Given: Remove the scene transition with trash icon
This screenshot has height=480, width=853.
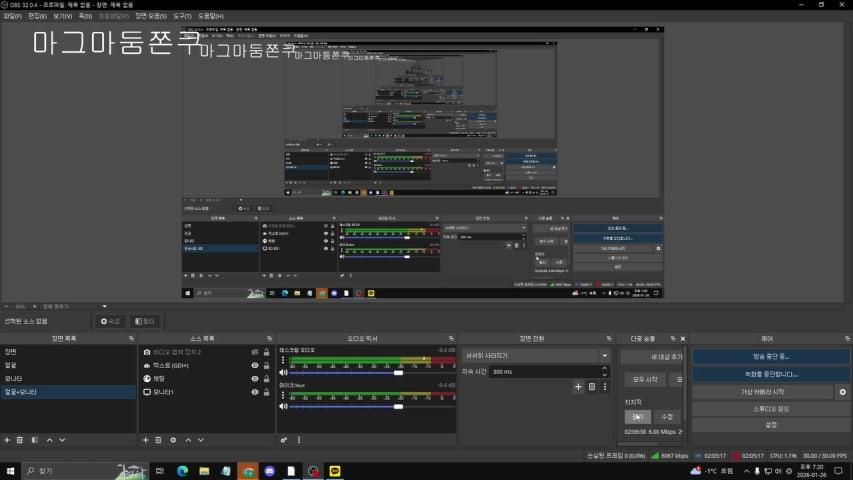Looking at the screenshot, I should tap(592, 387).
